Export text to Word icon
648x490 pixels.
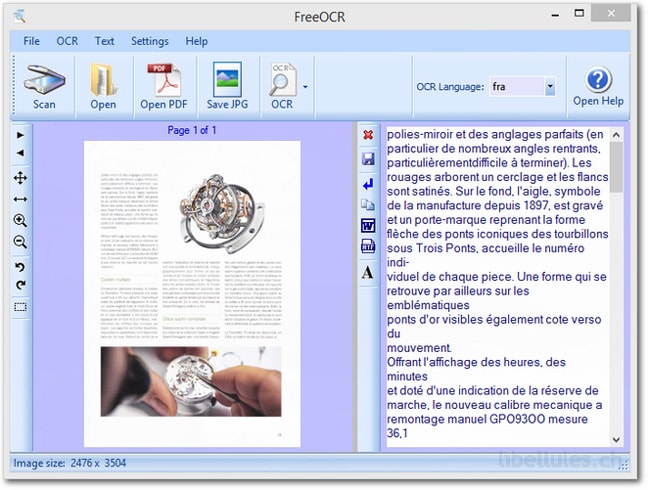coord(368,226)
